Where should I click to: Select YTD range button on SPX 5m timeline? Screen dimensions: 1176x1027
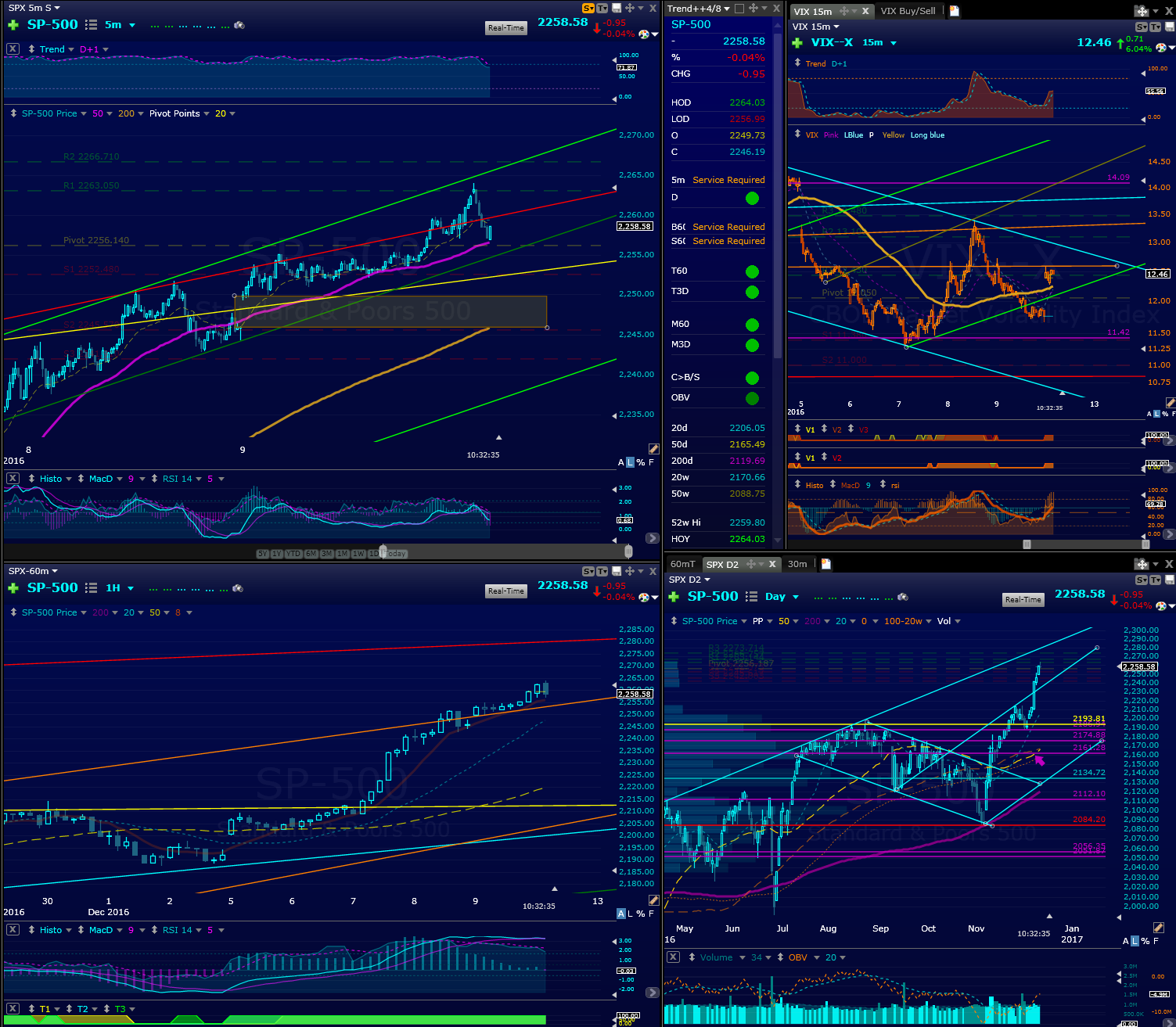coord(293,554)
